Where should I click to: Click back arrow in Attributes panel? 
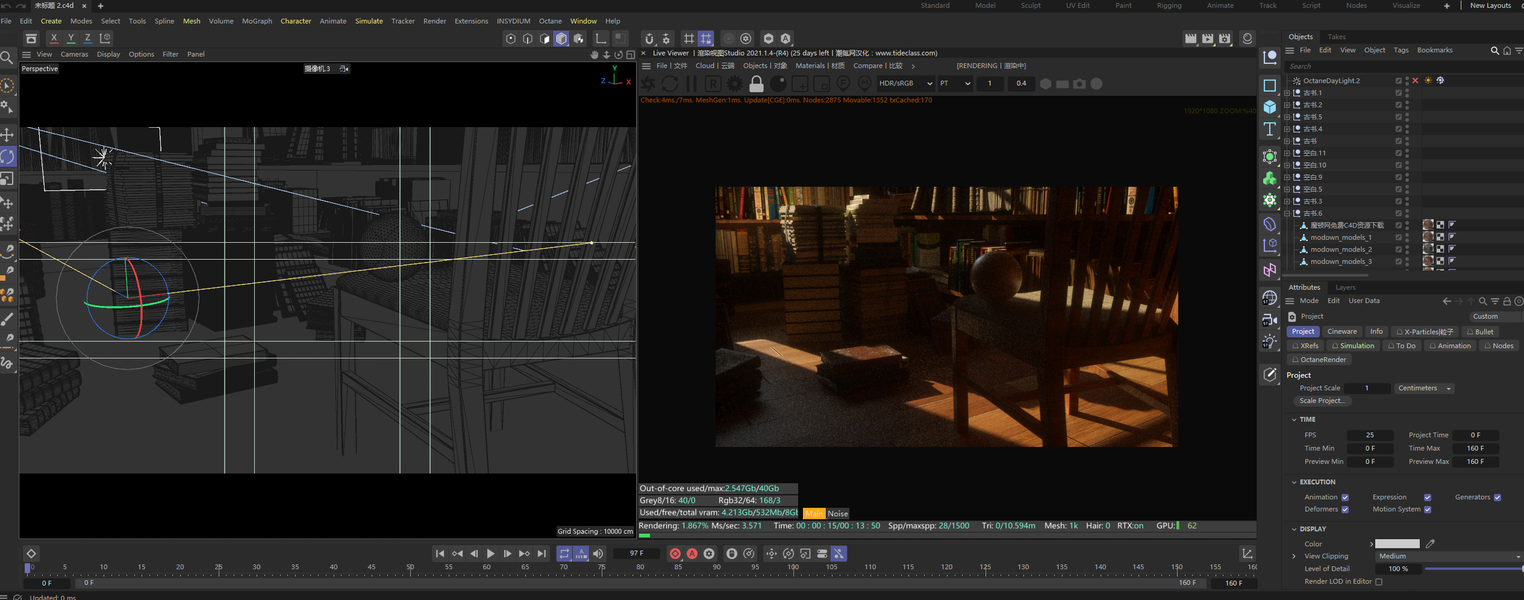coord(1446,301)
